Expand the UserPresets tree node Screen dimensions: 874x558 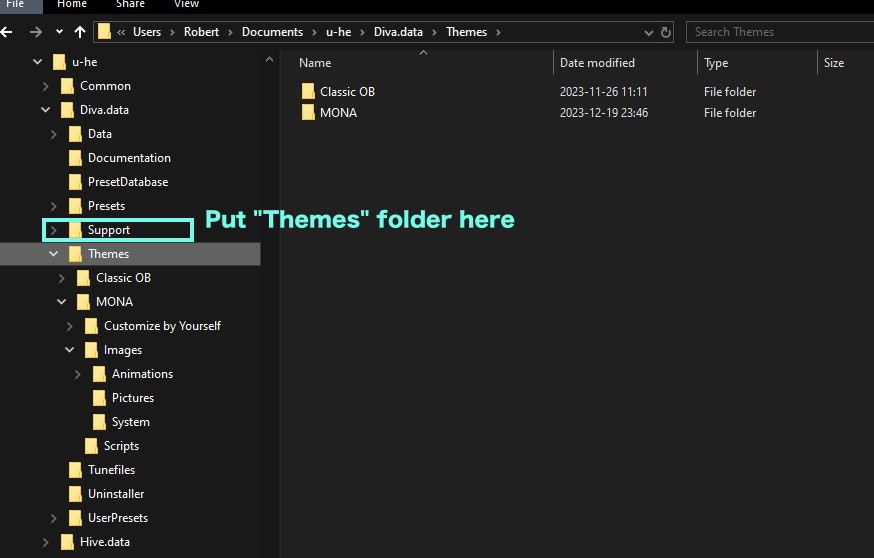point(54,518)
